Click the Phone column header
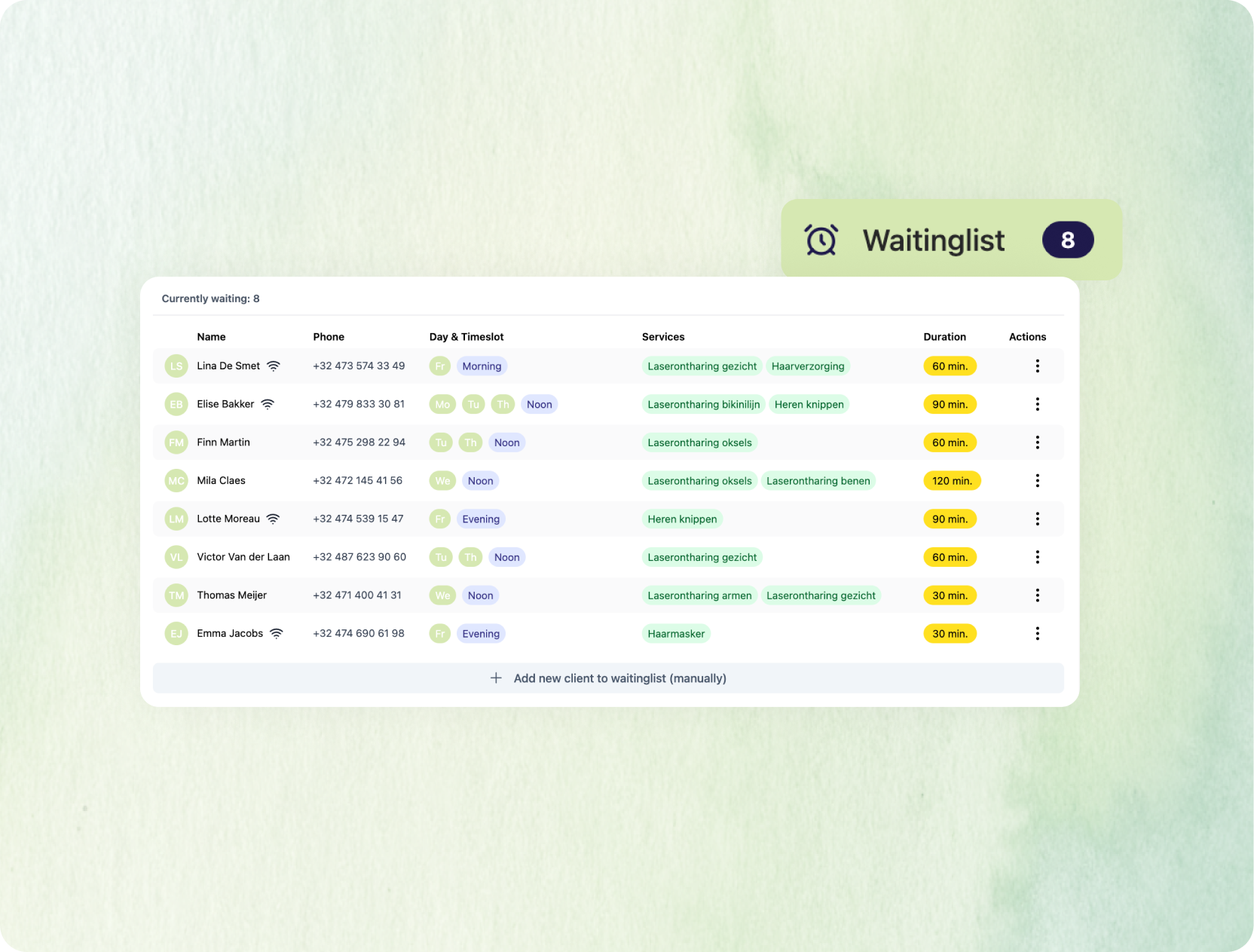This screenshot has width=1254, height=952. [x=329, y=337]
